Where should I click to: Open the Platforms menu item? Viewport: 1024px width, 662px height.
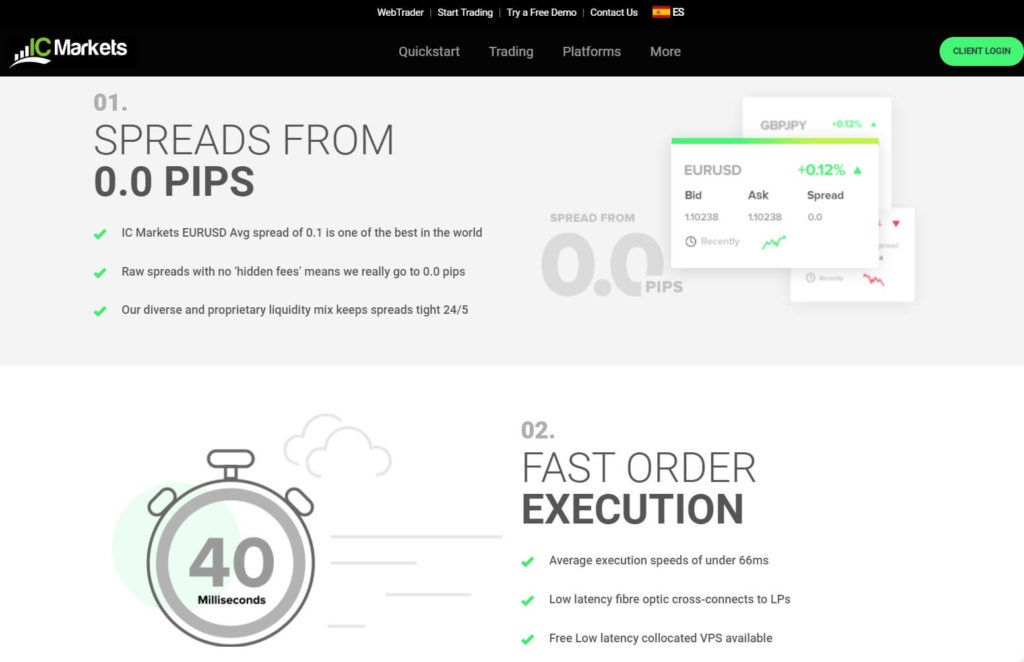[x=591, y=52]
